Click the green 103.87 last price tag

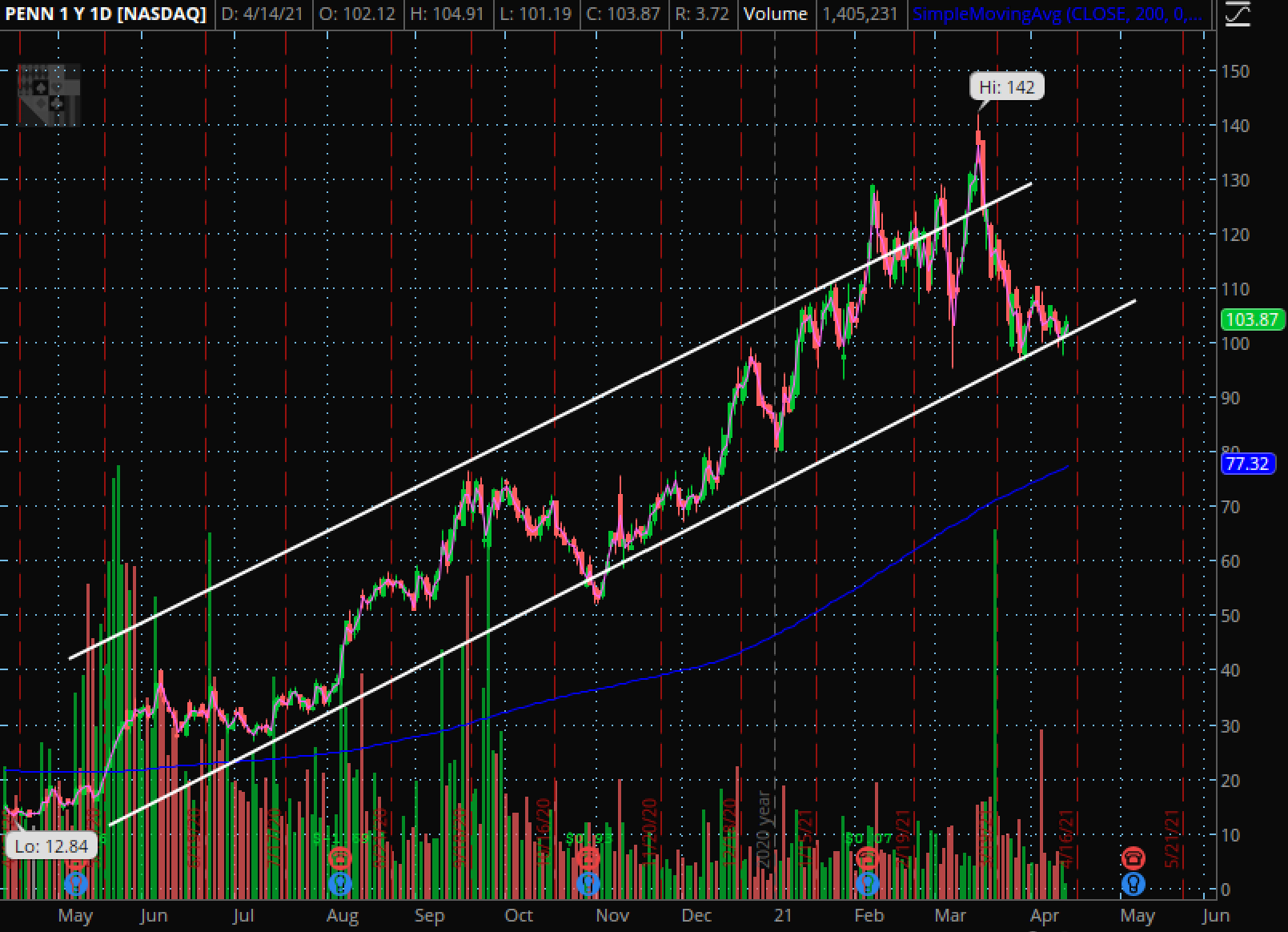click(1253, 319)
